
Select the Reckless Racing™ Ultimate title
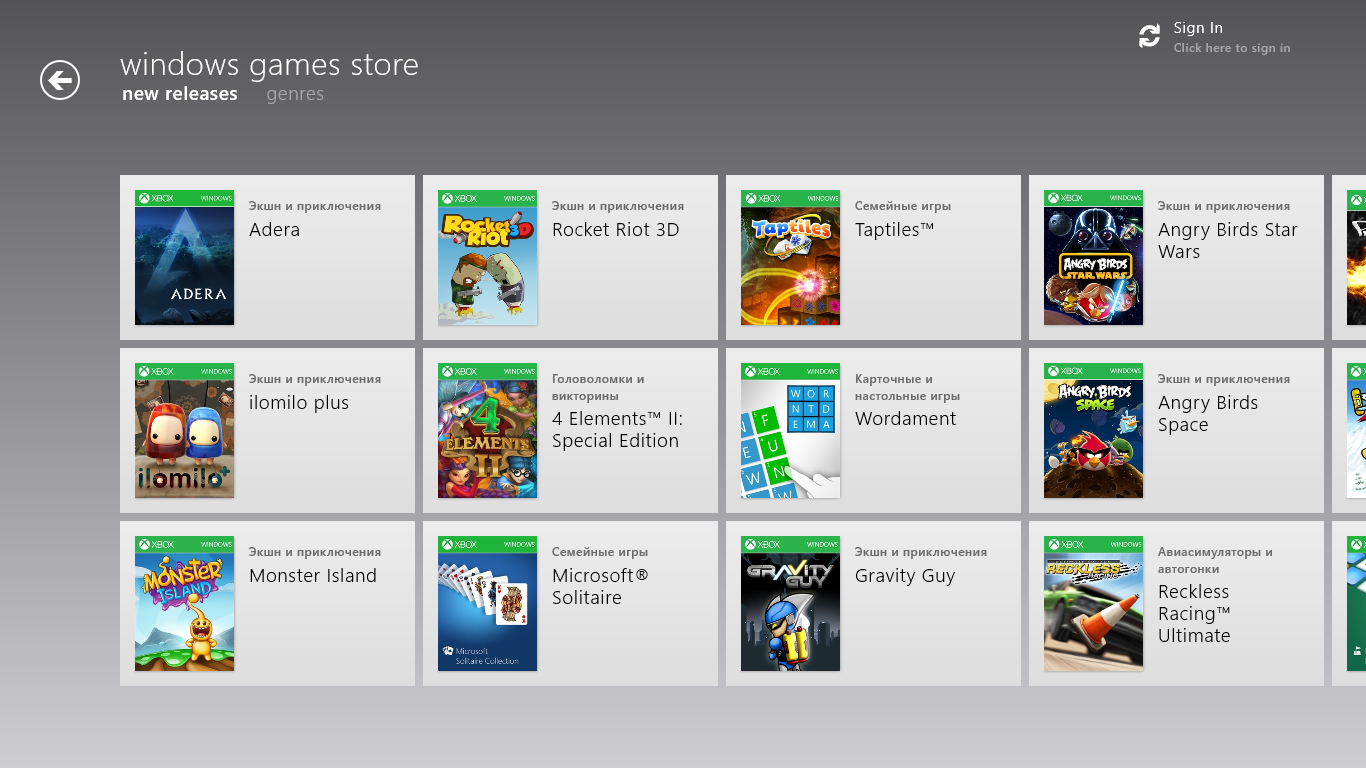1194,614
